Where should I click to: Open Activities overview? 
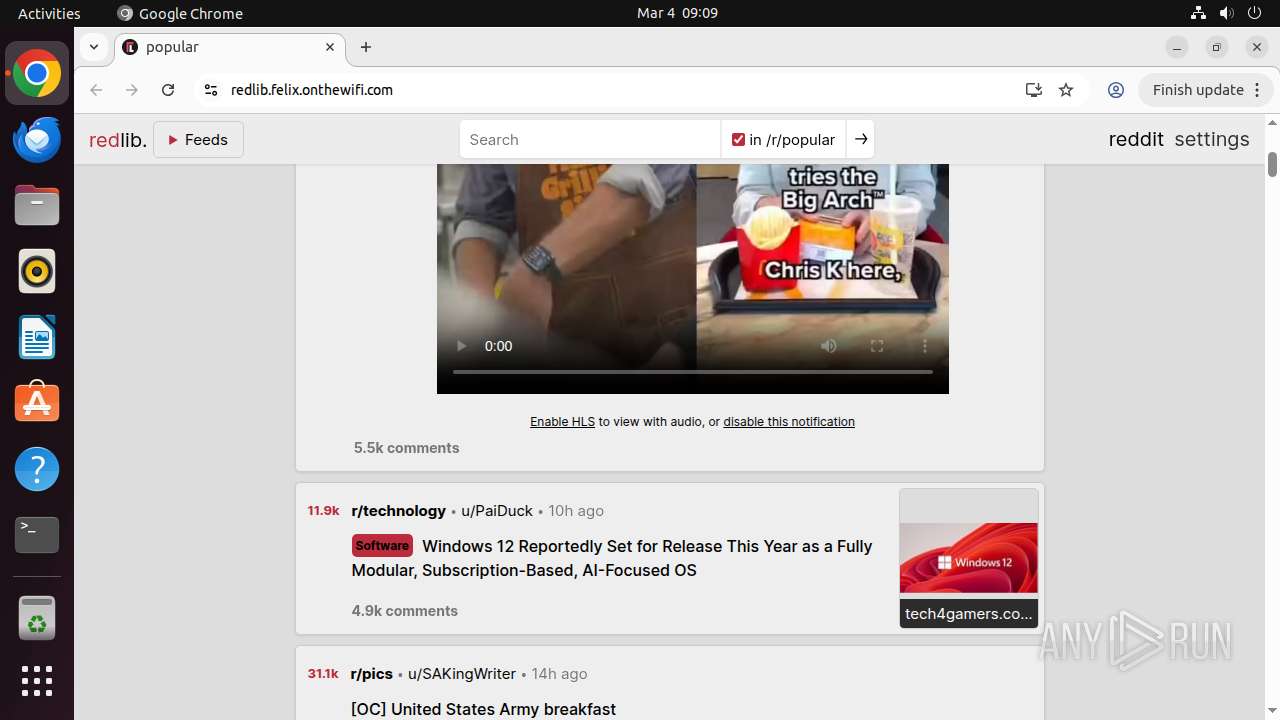[49, 13]
